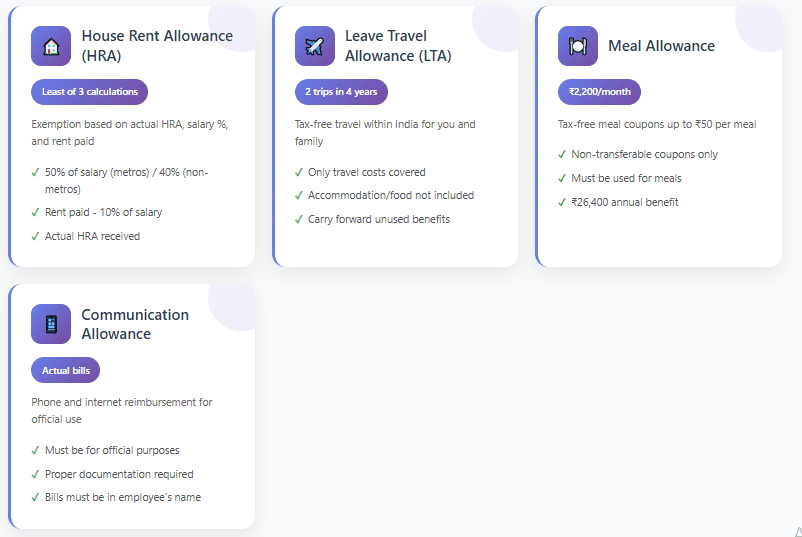This screenshot has height=537, width=802.
Task: Click the ₹26,400 annual benefit item
Action: (624, 202)
